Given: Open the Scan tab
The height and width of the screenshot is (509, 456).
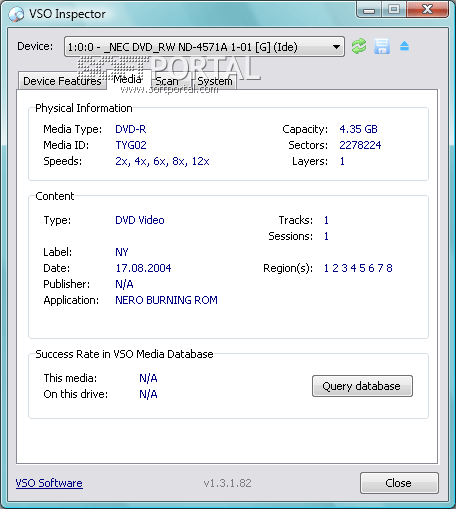Looking at the screenshot, I should [167, 81].
